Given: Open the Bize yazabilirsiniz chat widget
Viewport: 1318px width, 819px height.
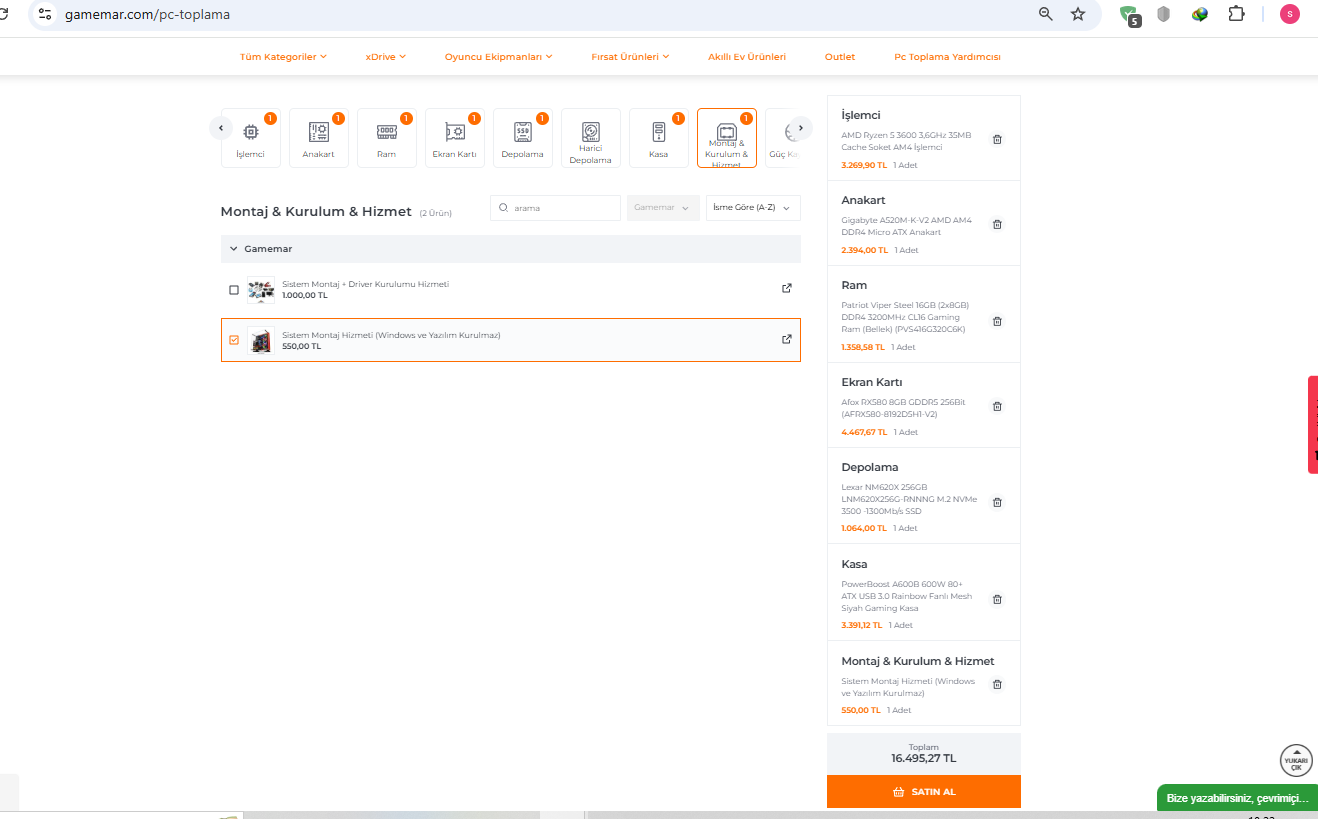Looking at the screenshot, I should coord(1237,798).
